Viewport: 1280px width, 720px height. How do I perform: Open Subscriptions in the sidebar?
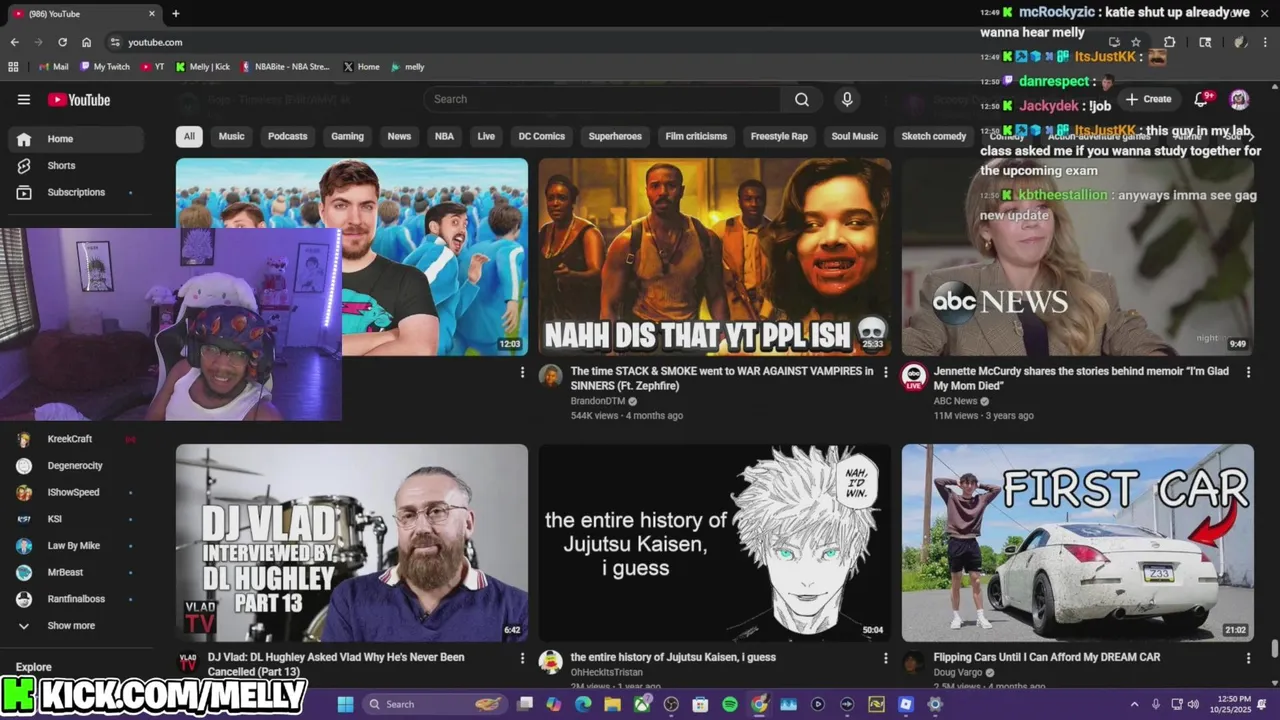coord(76,192)
